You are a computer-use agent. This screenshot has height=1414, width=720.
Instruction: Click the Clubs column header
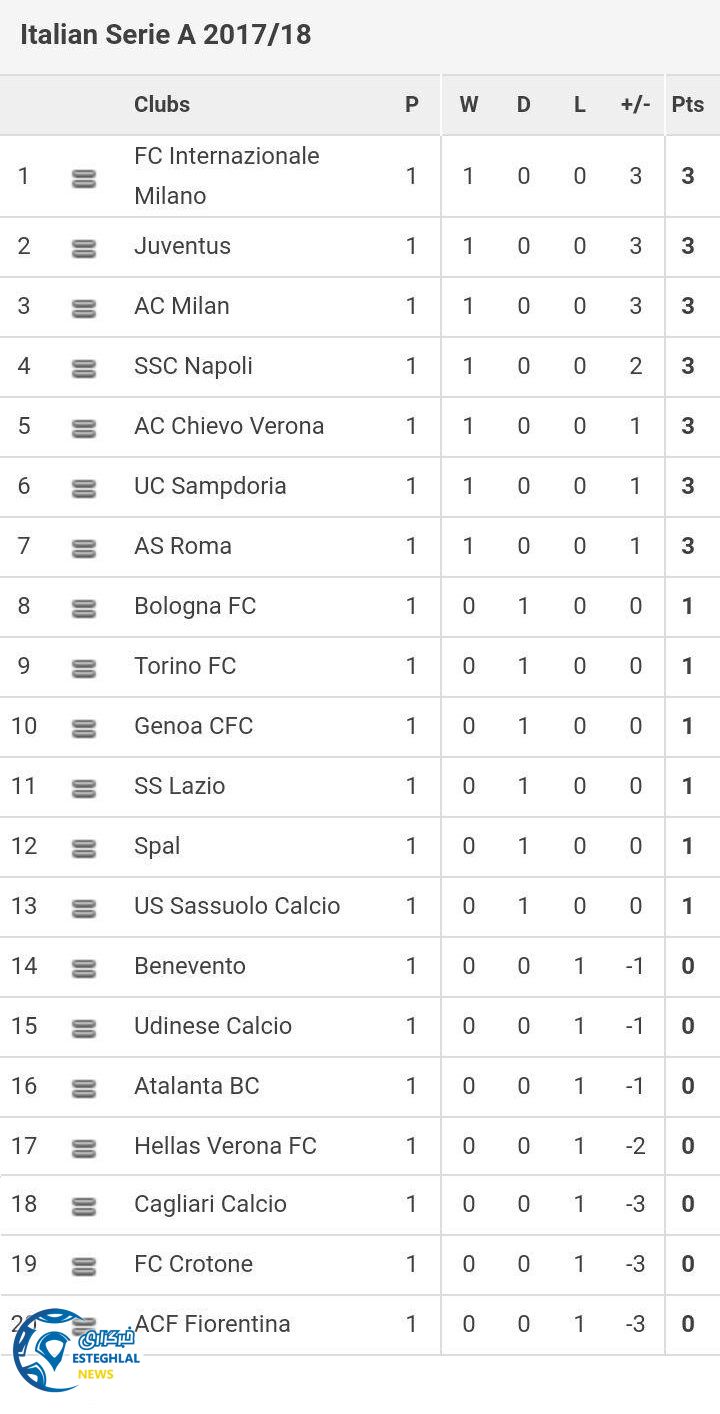pyautogui.click(x=162, y=104)
